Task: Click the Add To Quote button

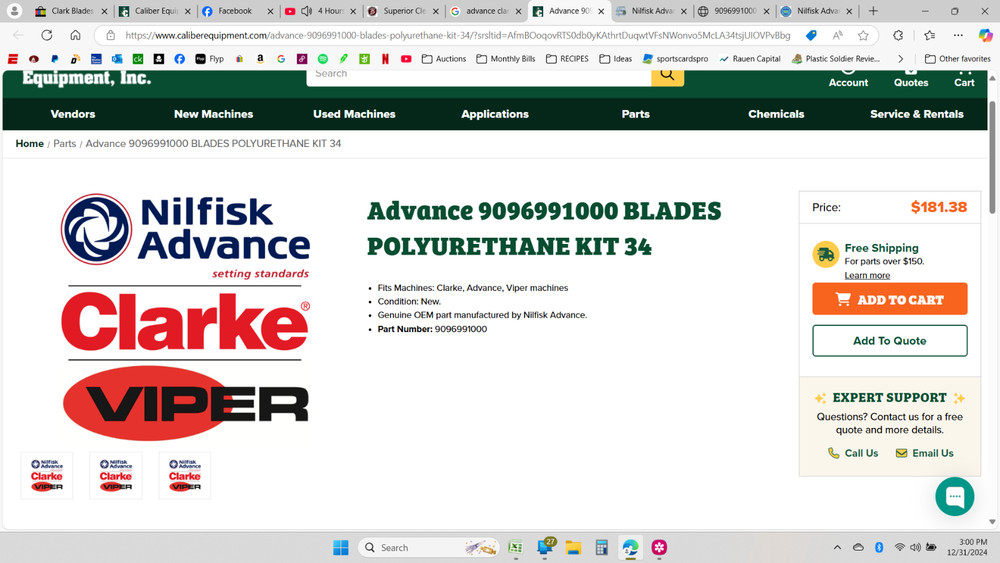Action: [890, 340]
